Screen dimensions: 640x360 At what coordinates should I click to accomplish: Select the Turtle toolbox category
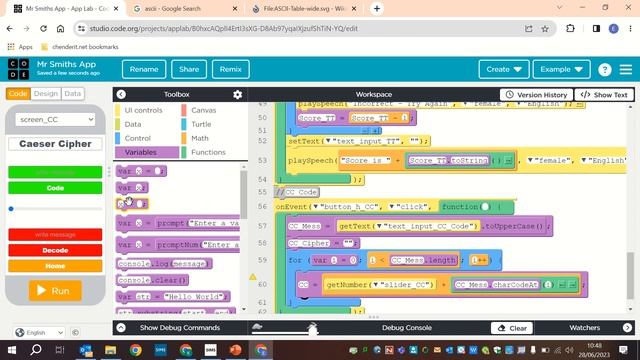coord(201,124)
